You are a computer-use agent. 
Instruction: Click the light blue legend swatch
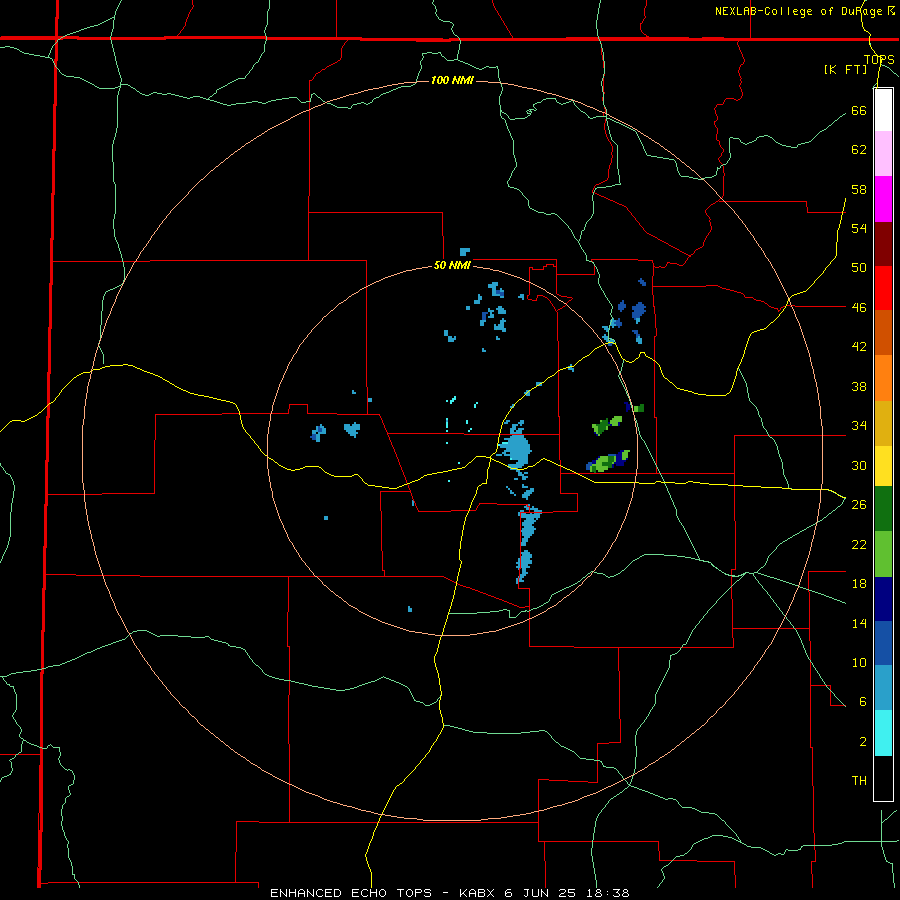tap(883, 688)
